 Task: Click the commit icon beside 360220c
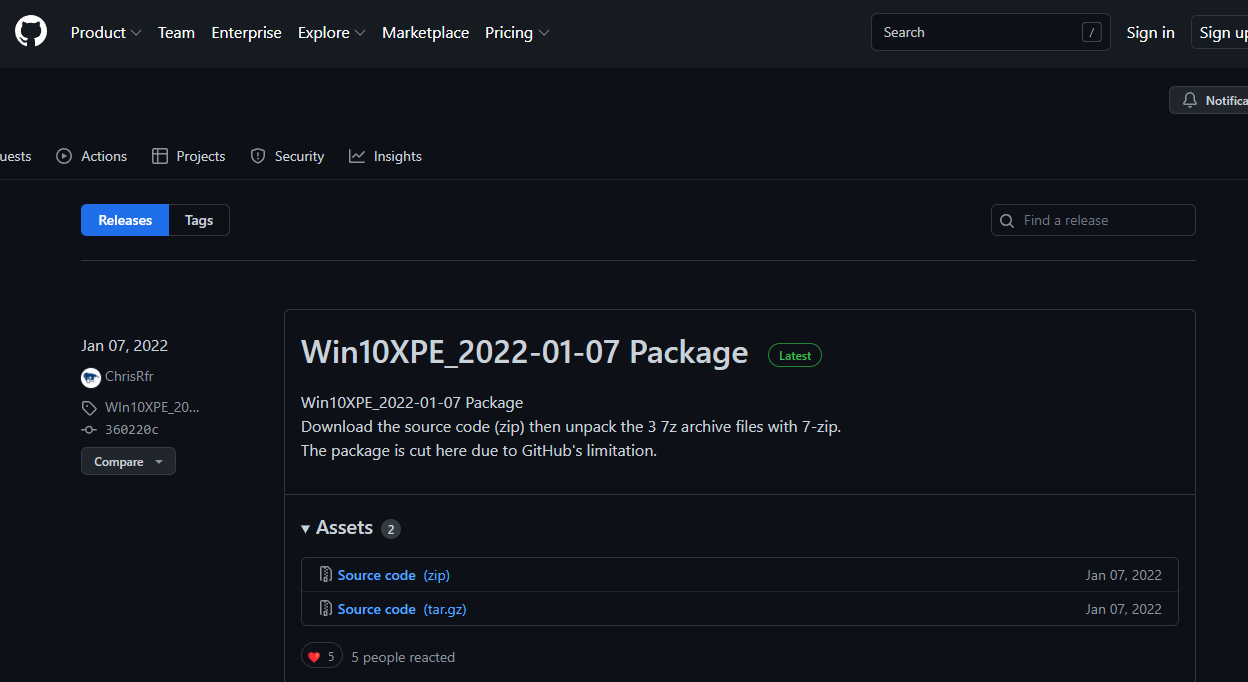(89, 430)
